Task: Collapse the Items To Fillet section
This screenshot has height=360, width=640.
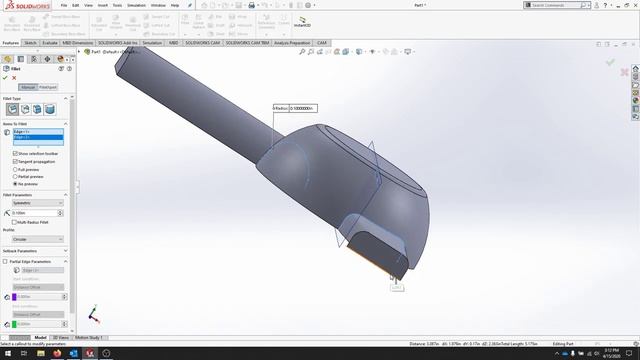Action: coord(66,124)
